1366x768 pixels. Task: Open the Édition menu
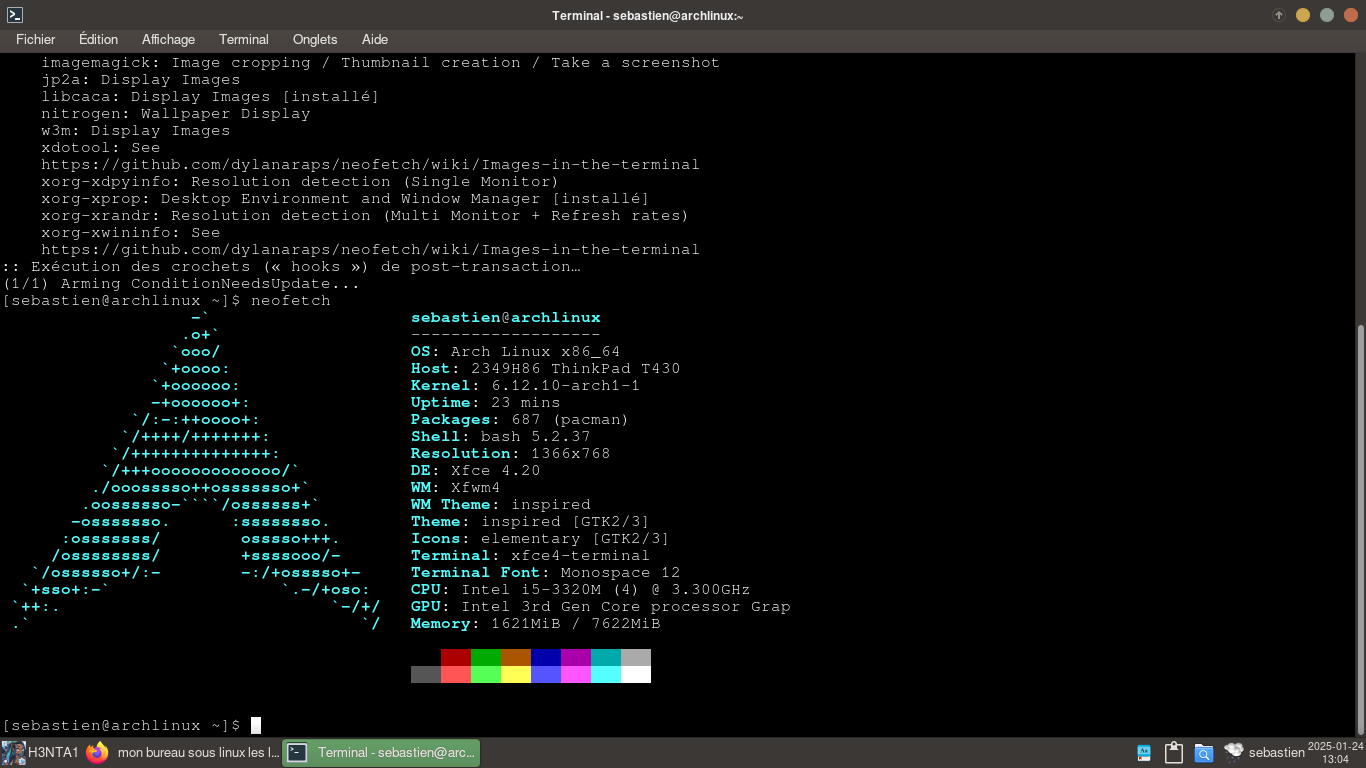tap(98, 39)
